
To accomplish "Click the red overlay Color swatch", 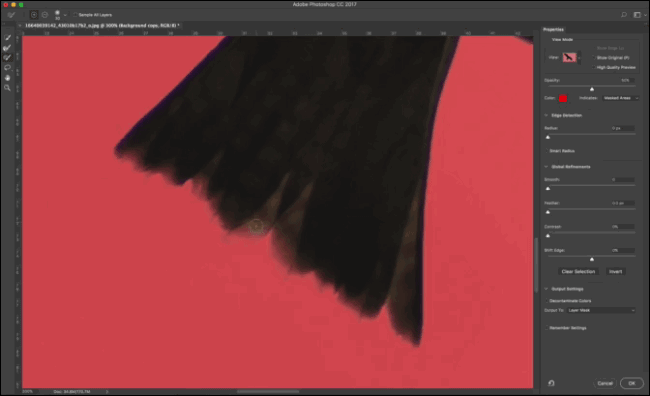I will 563,98.
